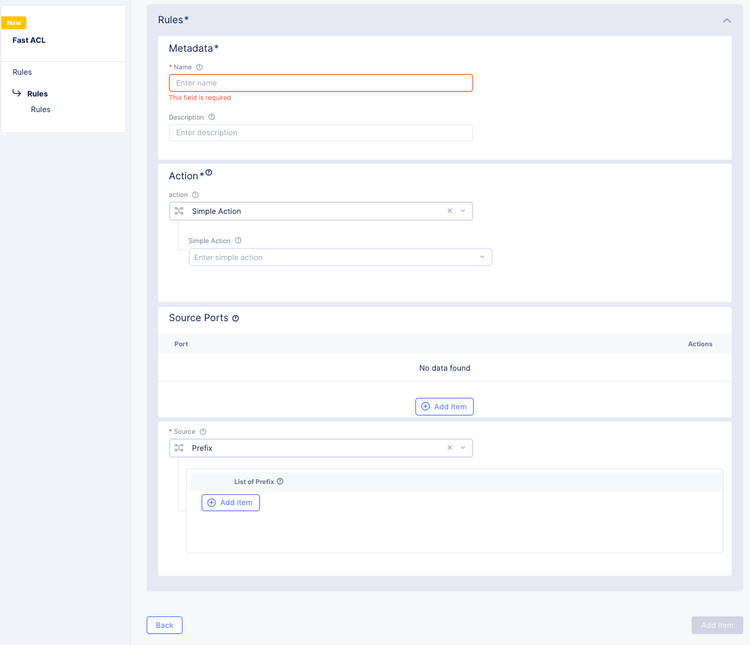Click the help icon beside Description
The width and height of the screenshot is (750, 645).
tap(211, 117)
